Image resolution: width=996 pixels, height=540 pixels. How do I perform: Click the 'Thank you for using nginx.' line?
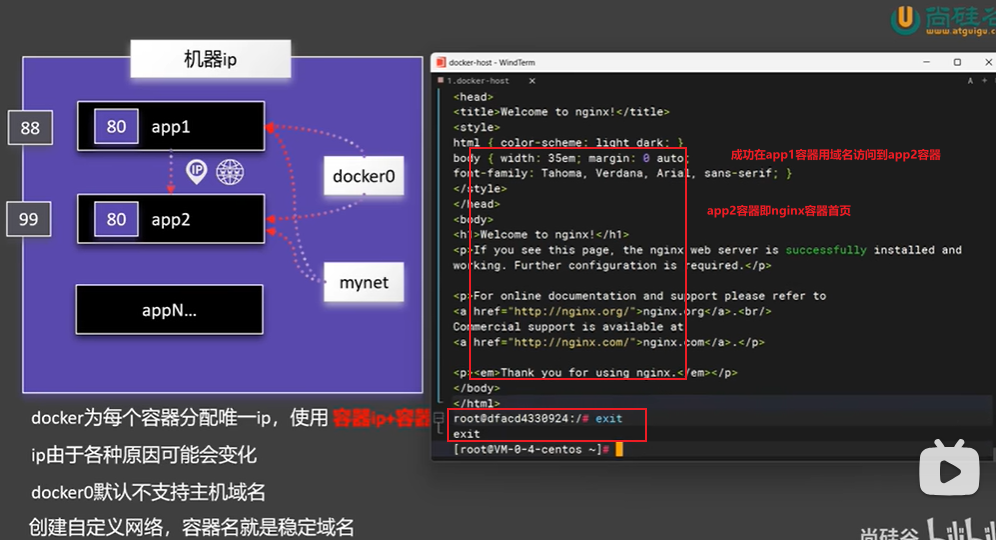click(x=595, y=372)
